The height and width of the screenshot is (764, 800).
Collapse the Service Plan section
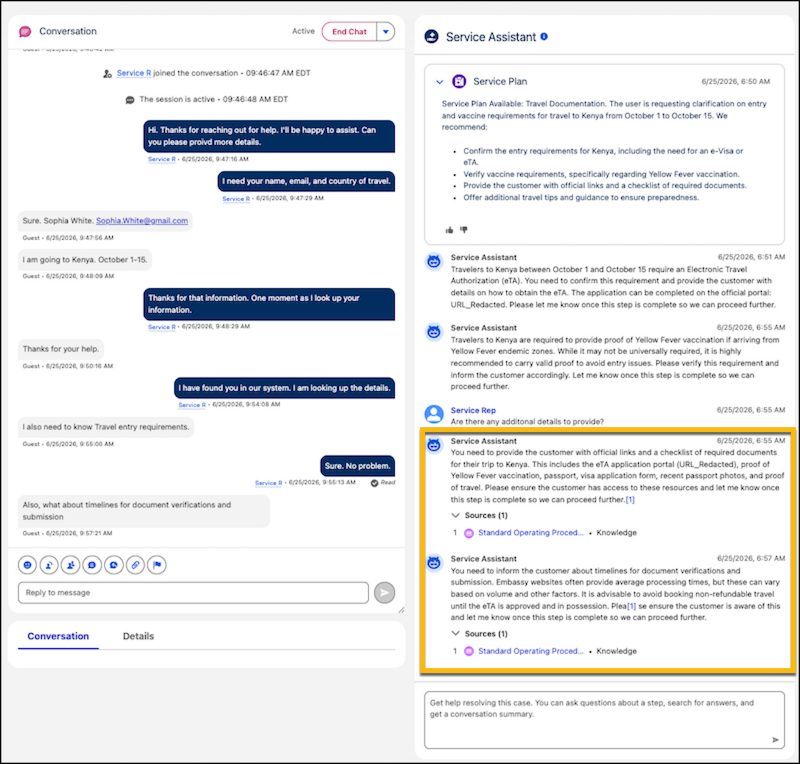click(439, 82)
